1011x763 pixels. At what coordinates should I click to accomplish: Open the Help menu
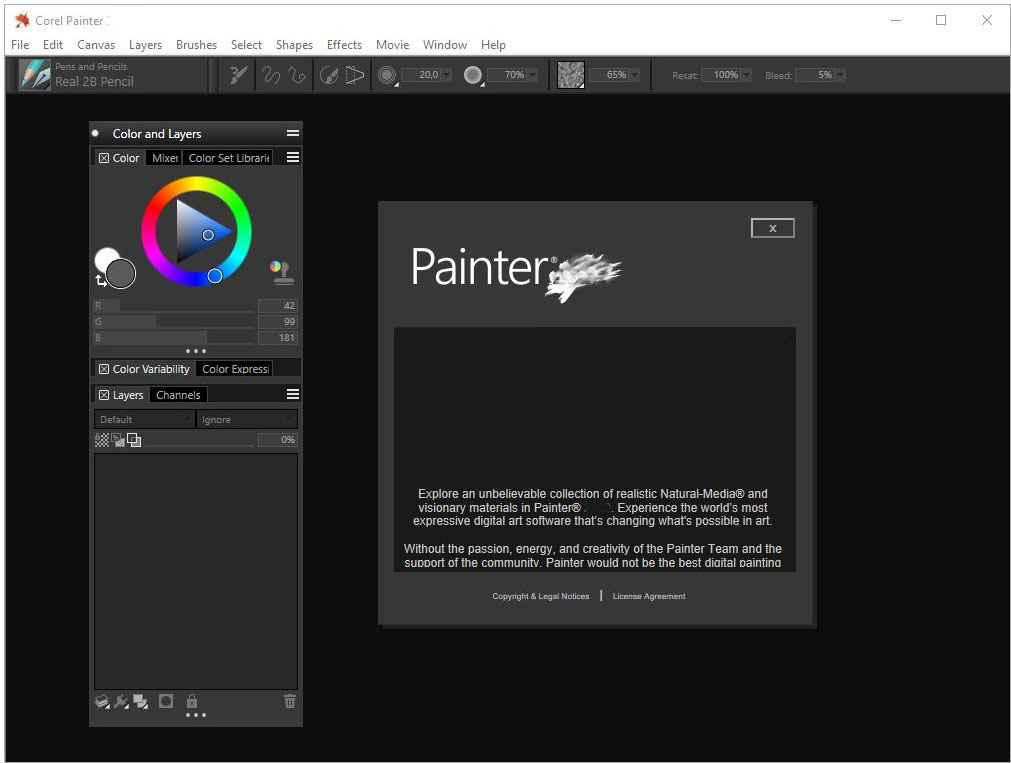point(493,45)
